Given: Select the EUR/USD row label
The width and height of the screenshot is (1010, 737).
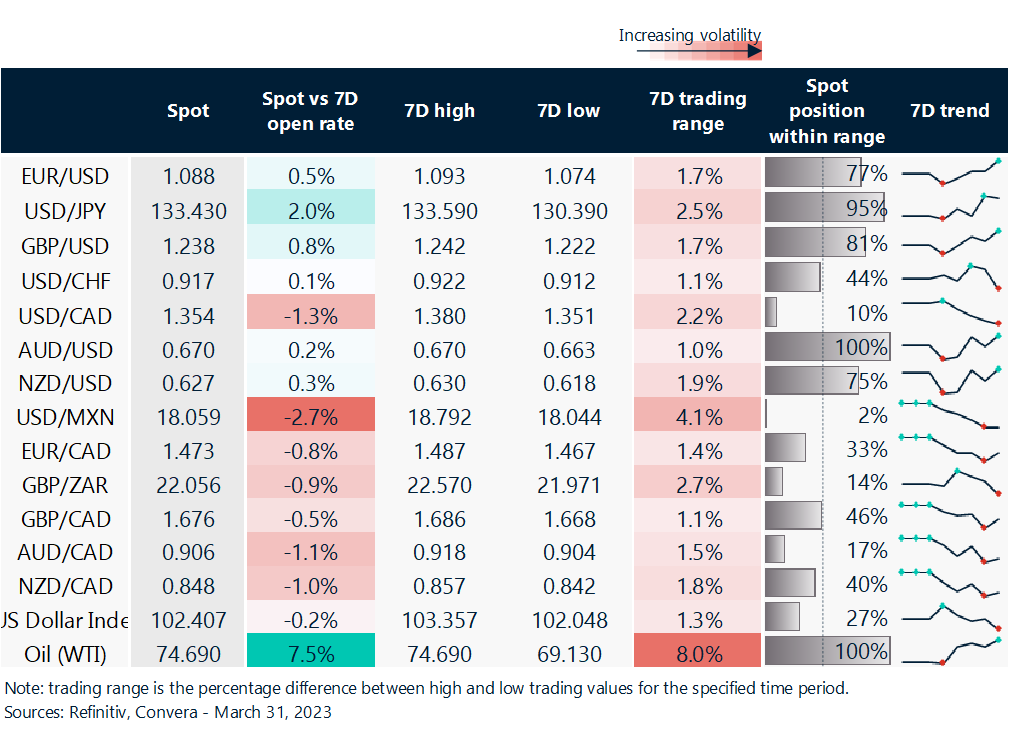Looking at the screenshot, I should pos(65,176).
